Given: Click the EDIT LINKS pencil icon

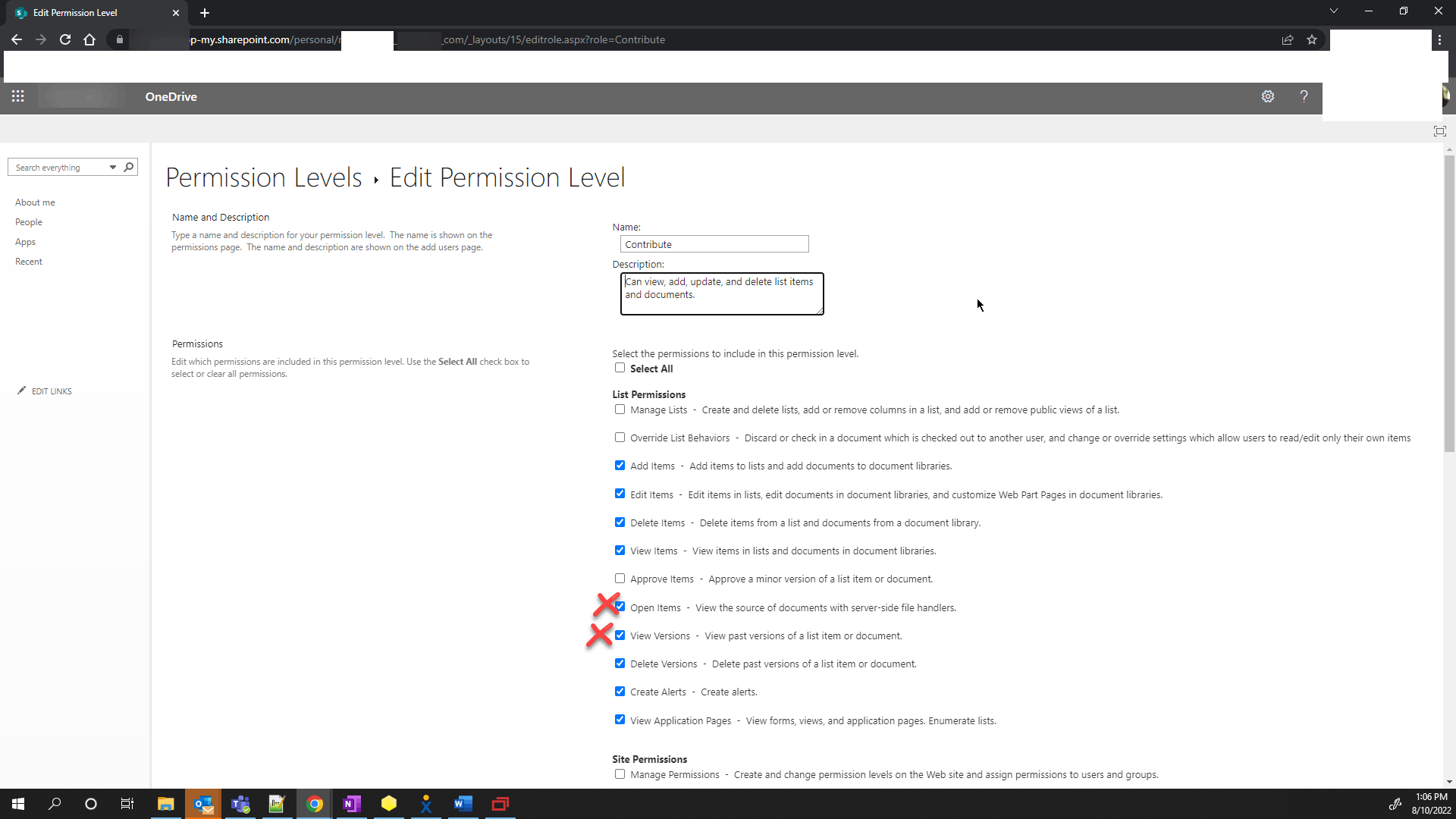Looking at the screenshot, I should click(22, 391).
